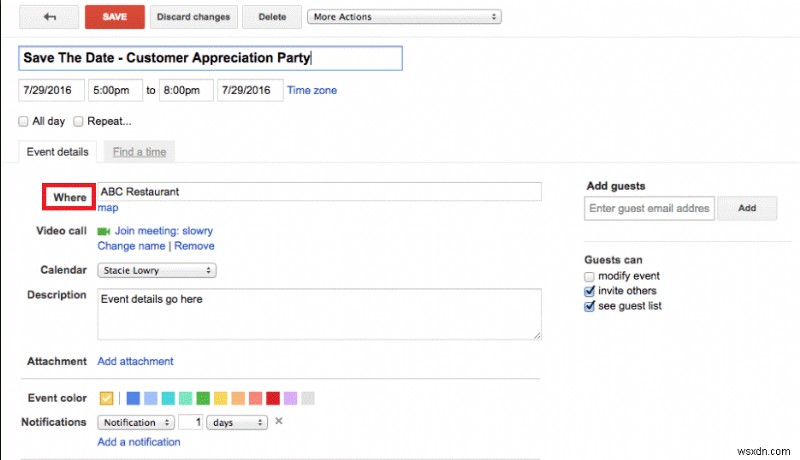The height and width of the screenshot is (460, 800).
Task: Select the bold red event color
Action: click(272, 398)
